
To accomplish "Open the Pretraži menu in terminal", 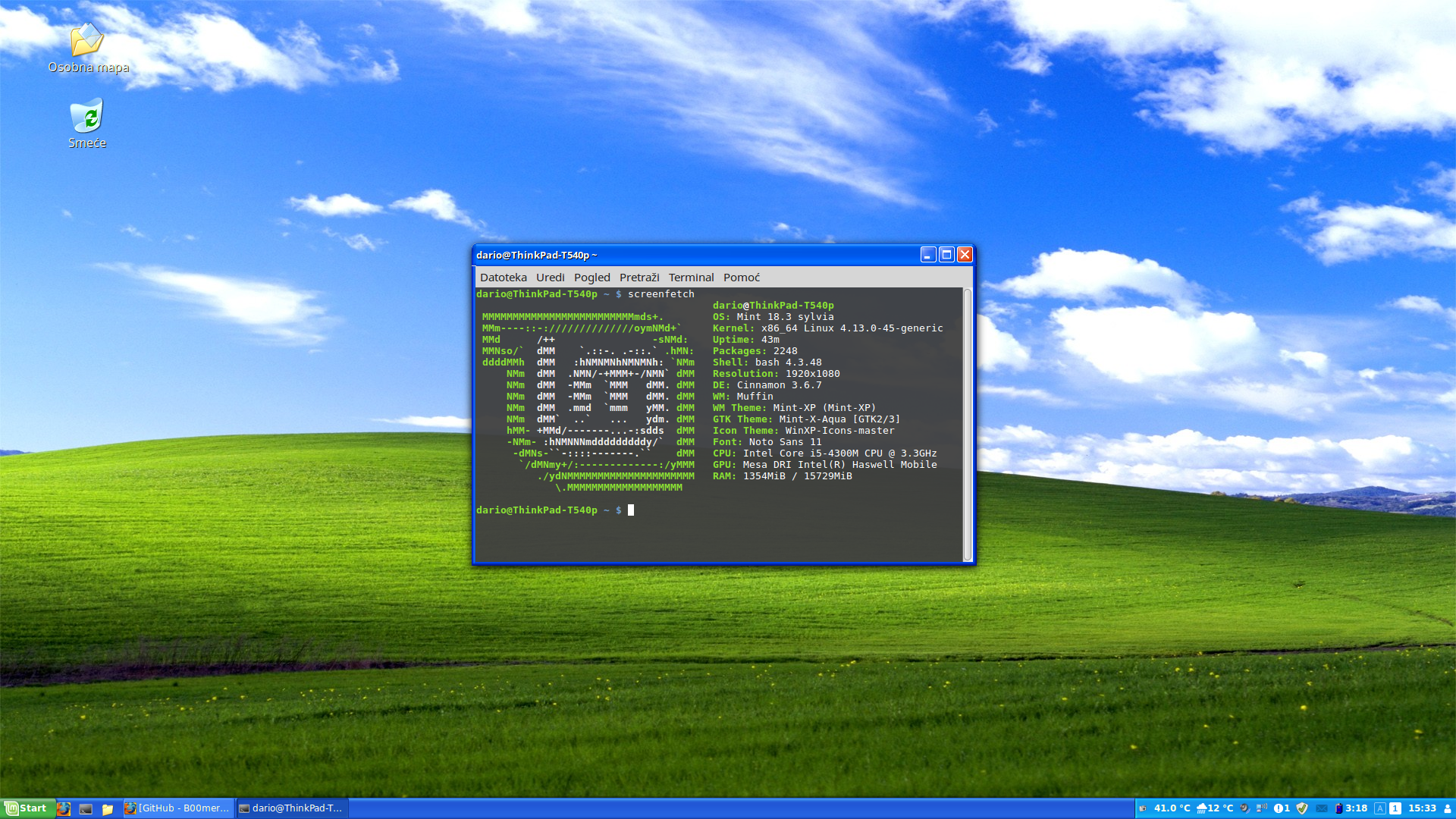I will tap(639, 278).
